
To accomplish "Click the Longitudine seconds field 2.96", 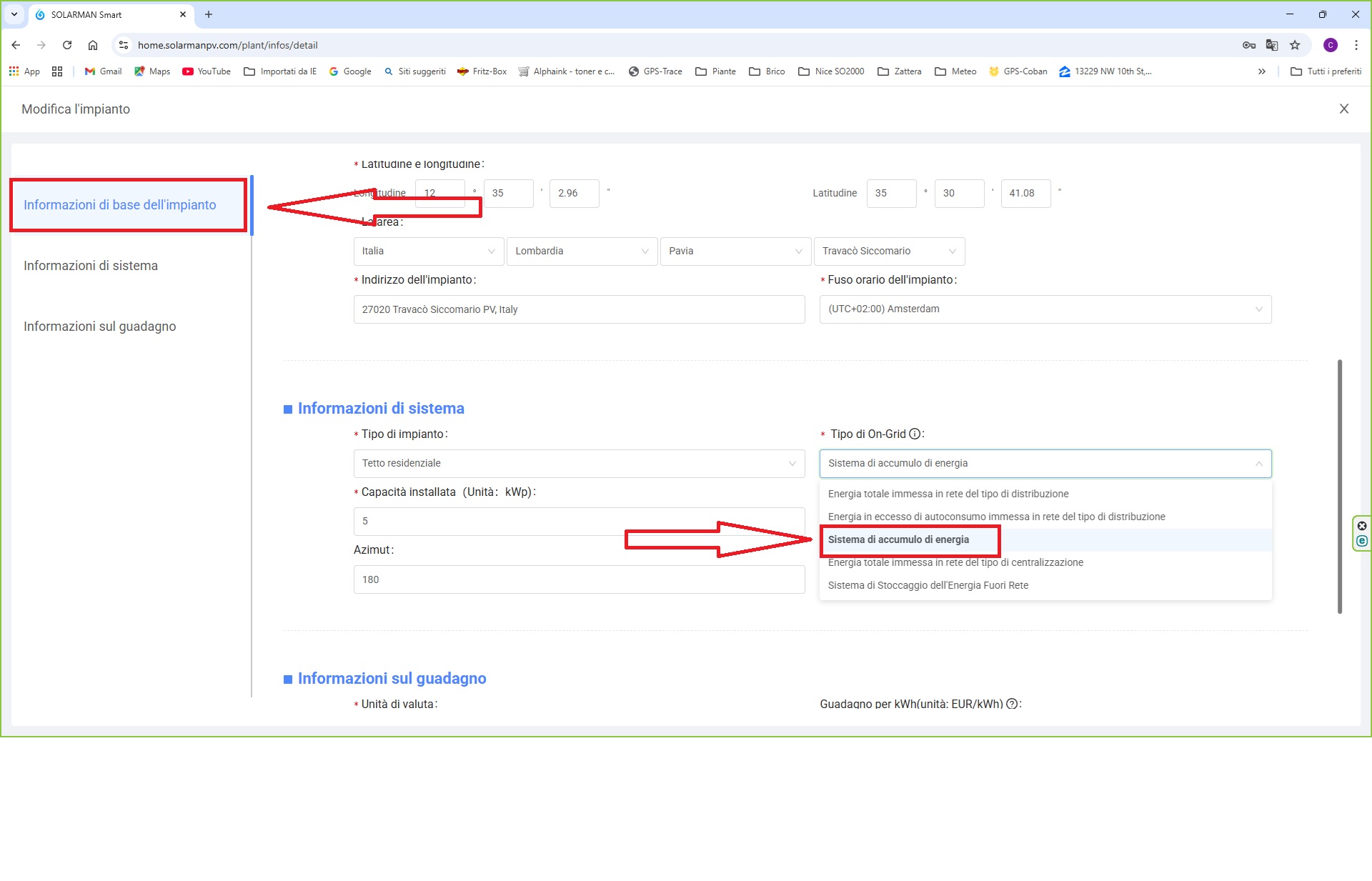I will coord(575,194).
